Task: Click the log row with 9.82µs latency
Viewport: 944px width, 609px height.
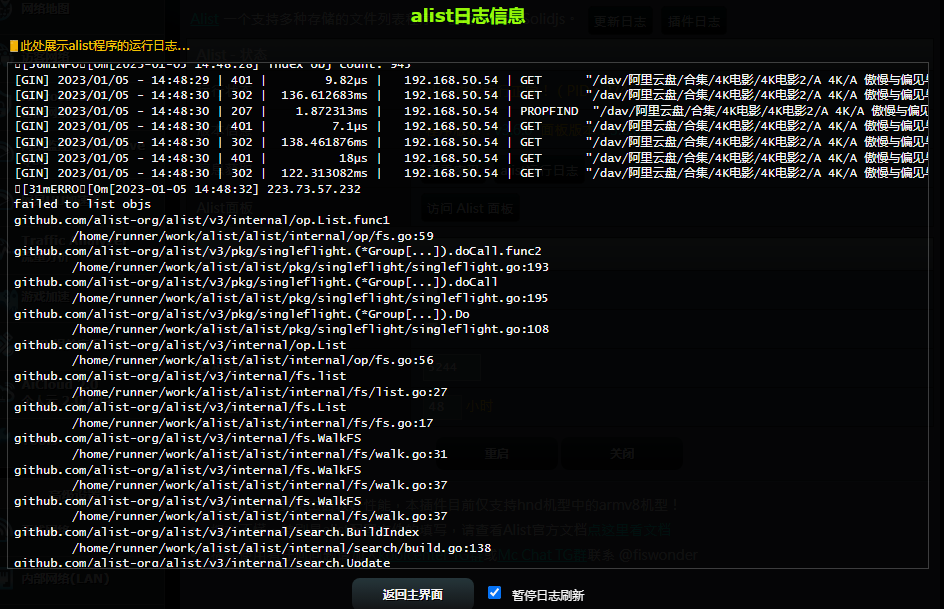Action: tap(471, 80)
